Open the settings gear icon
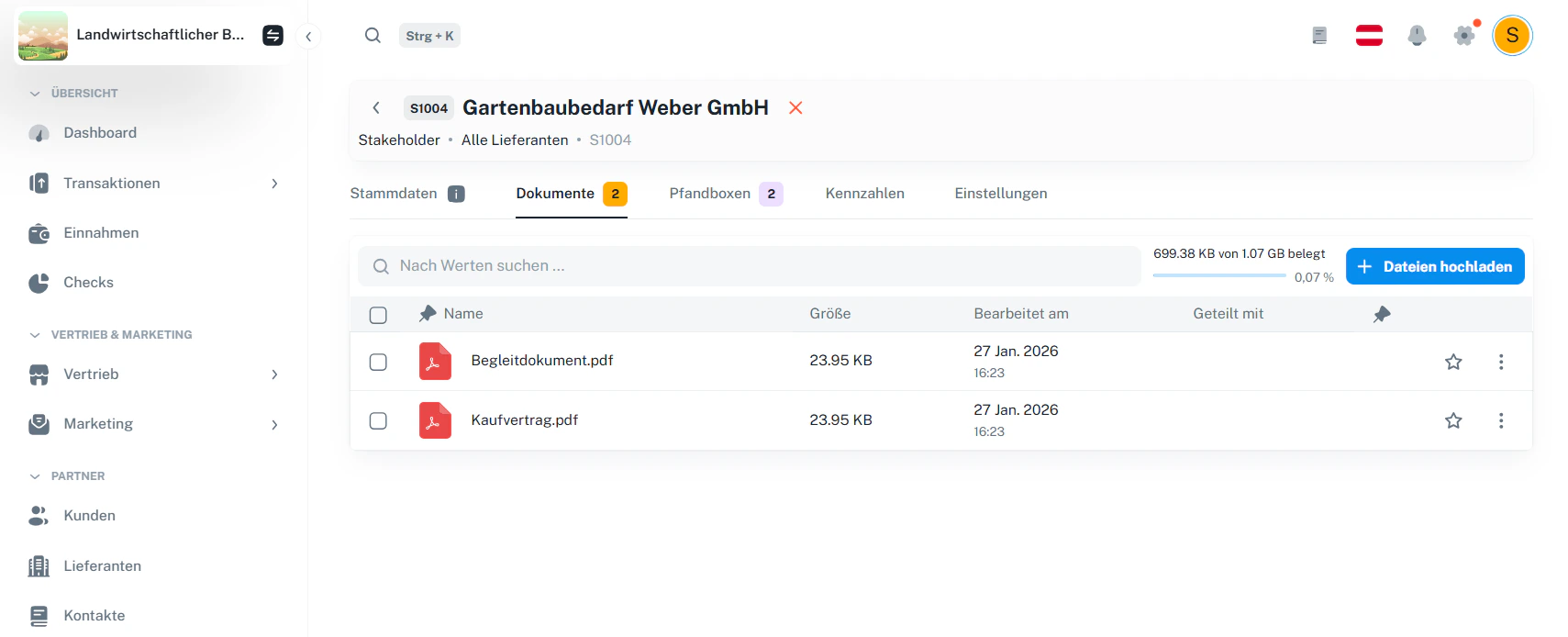The image size is (1568, 637). coord(1464,36)
